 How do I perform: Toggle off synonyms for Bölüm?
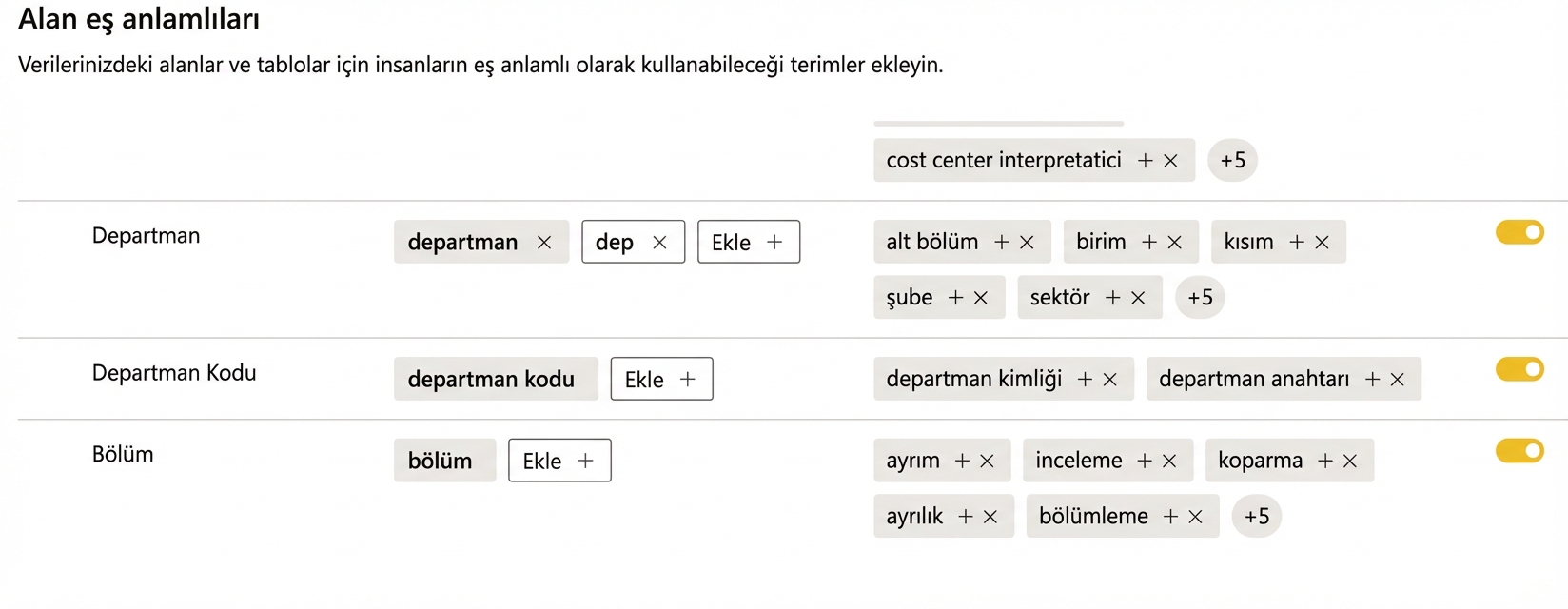click(x=1519, y=451)
